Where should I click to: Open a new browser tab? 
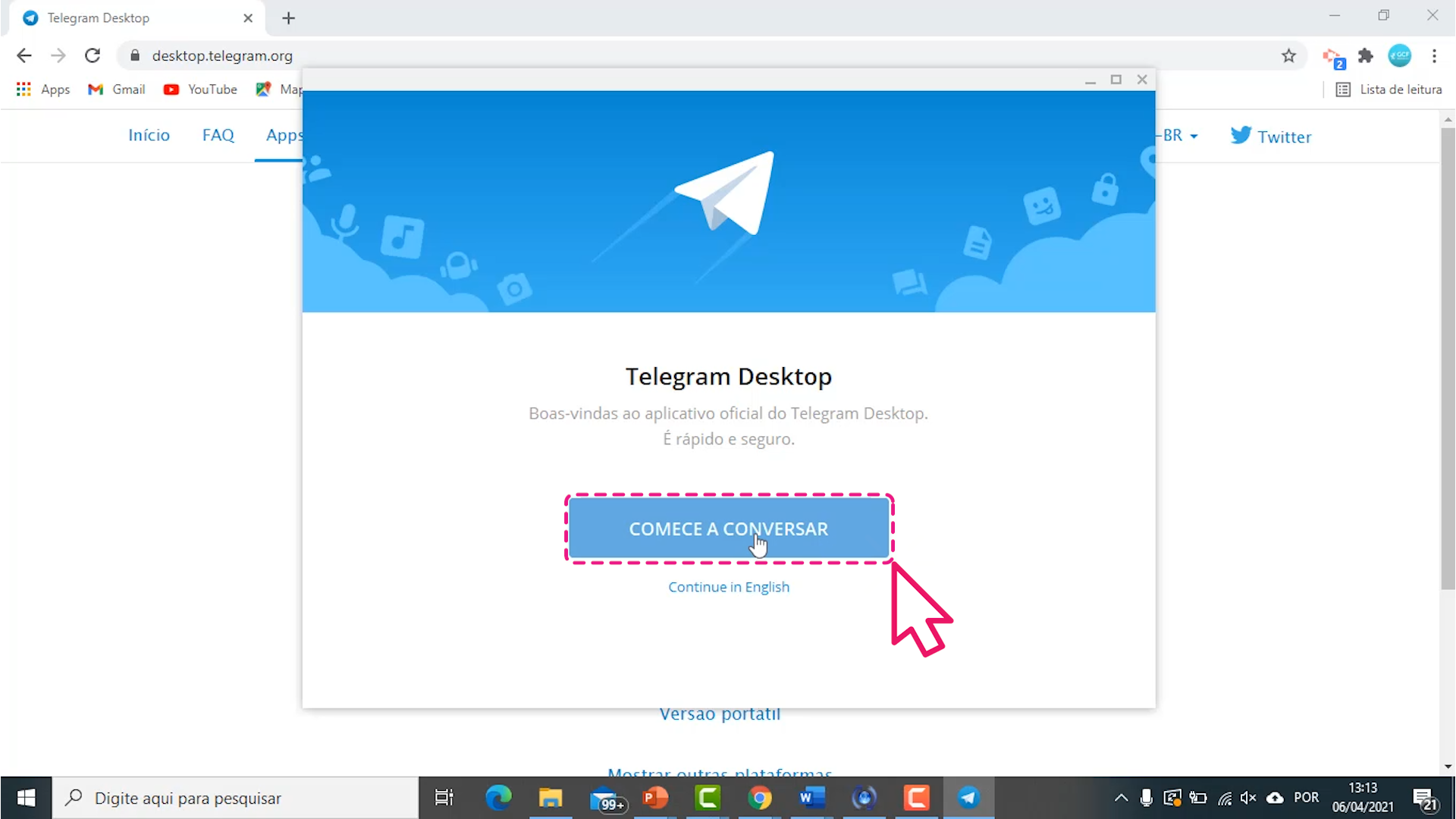(288, 18)
